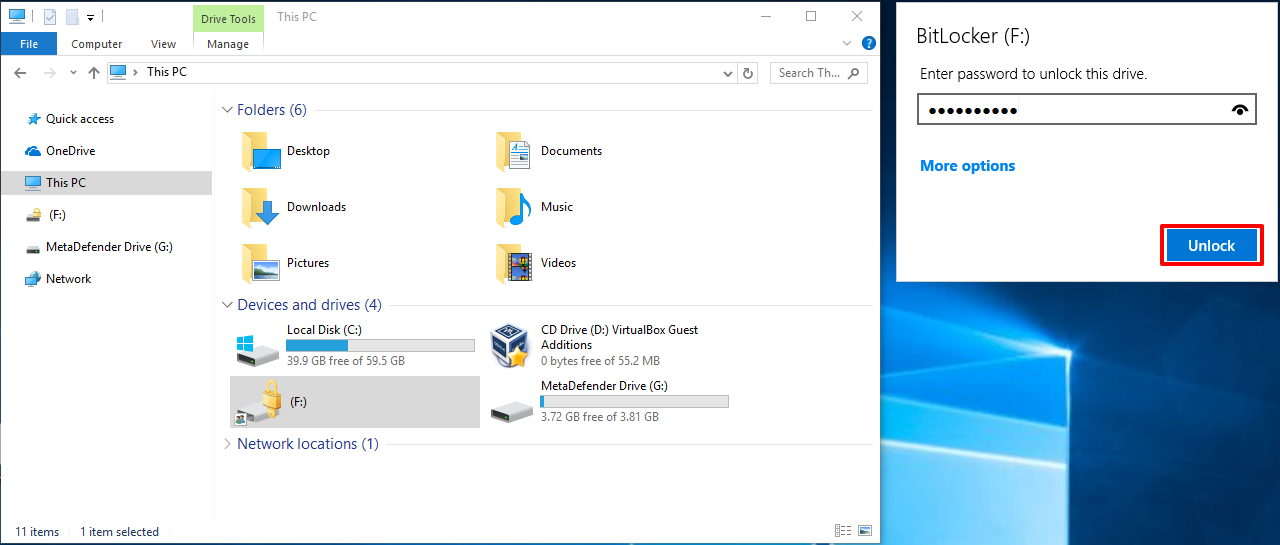
Task: Select the Downloads folder icon
Action: coord(261,207)
